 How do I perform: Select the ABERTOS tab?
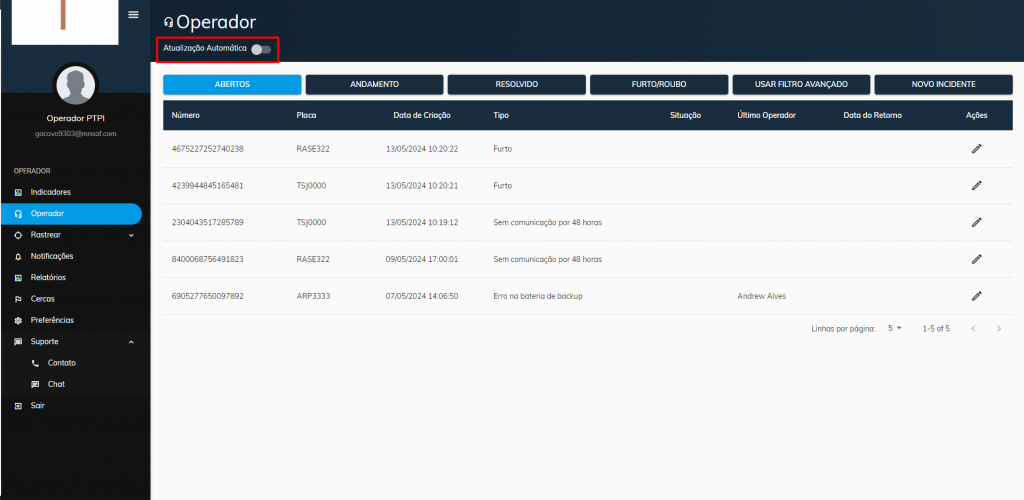(232, 85)
